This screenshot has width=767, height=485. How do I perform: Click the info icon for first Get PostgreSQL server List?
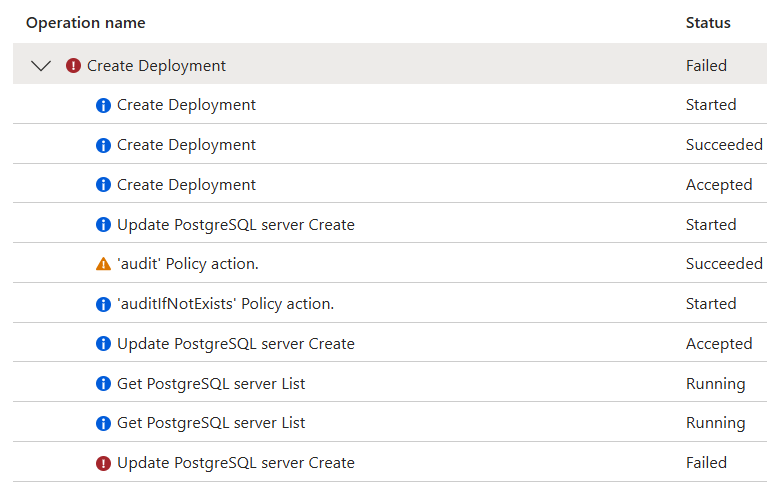pos(103,384)
